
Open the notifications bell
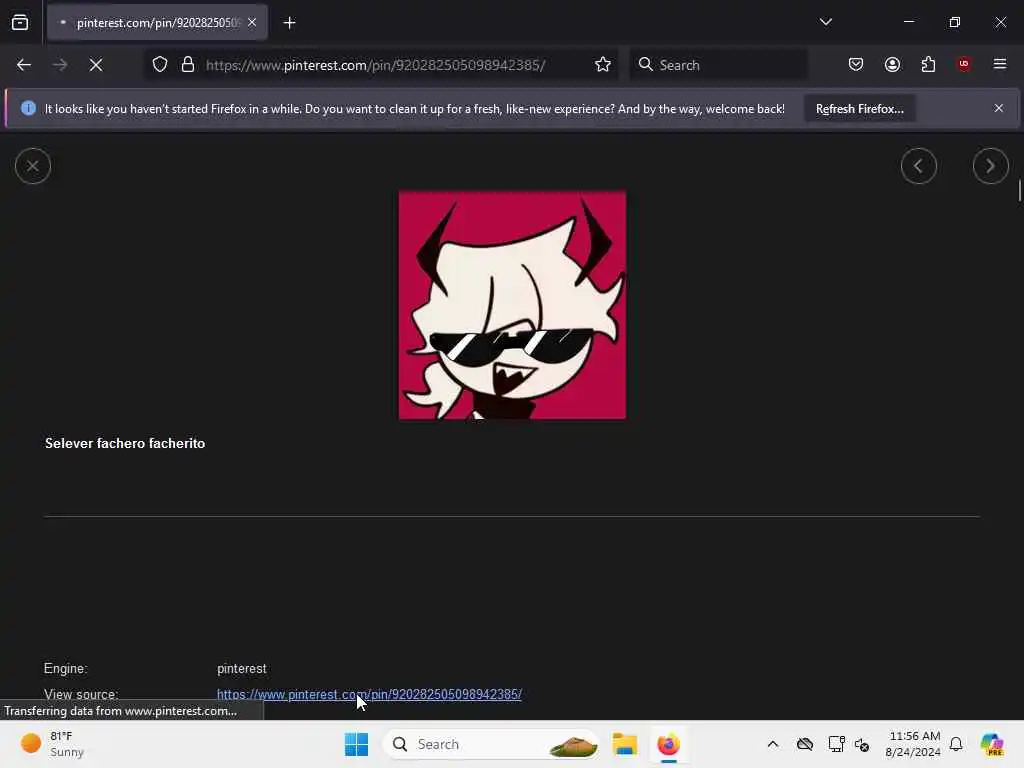pos(956,744)
